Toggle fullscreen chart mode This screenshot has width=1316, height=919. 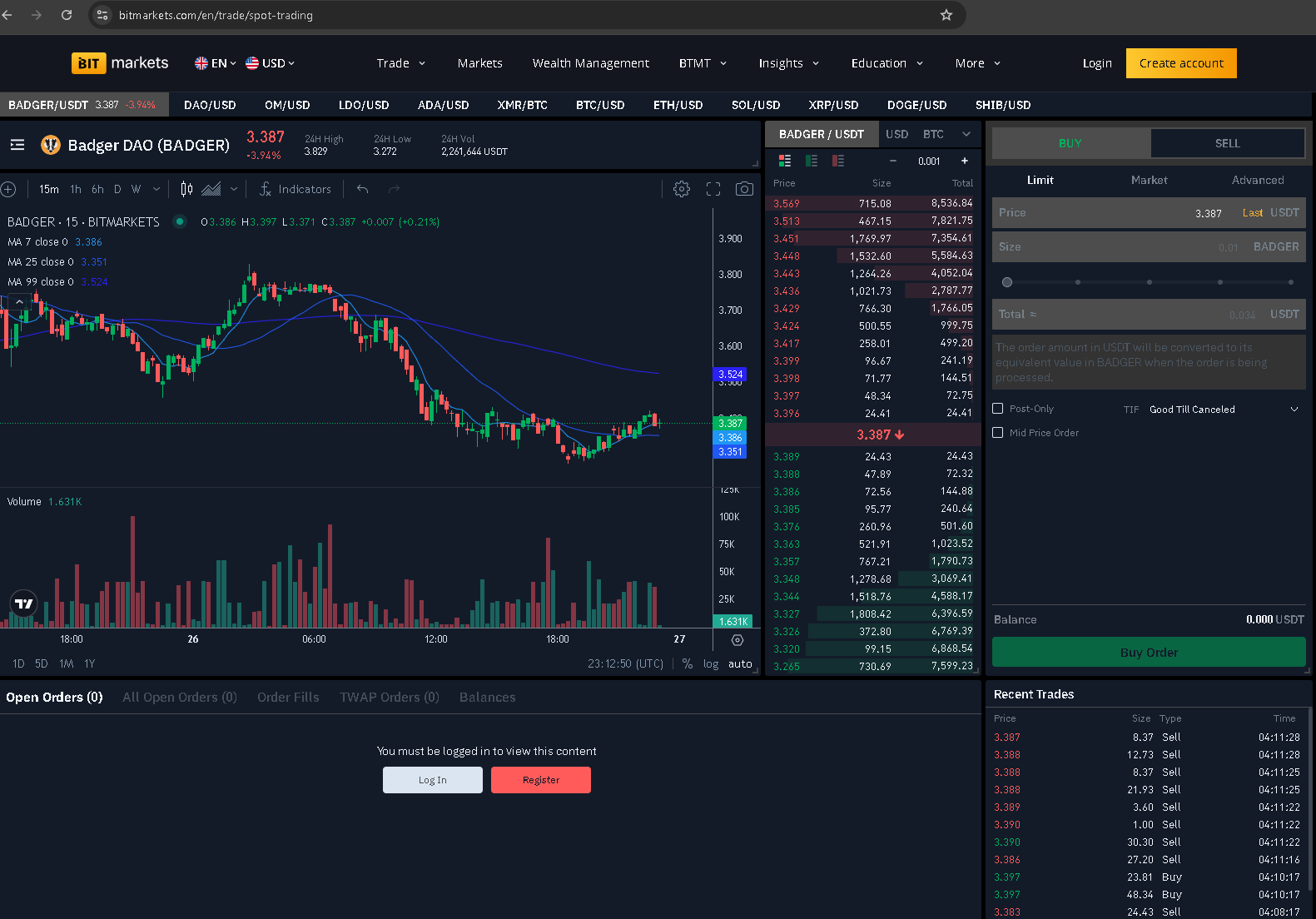713,189
